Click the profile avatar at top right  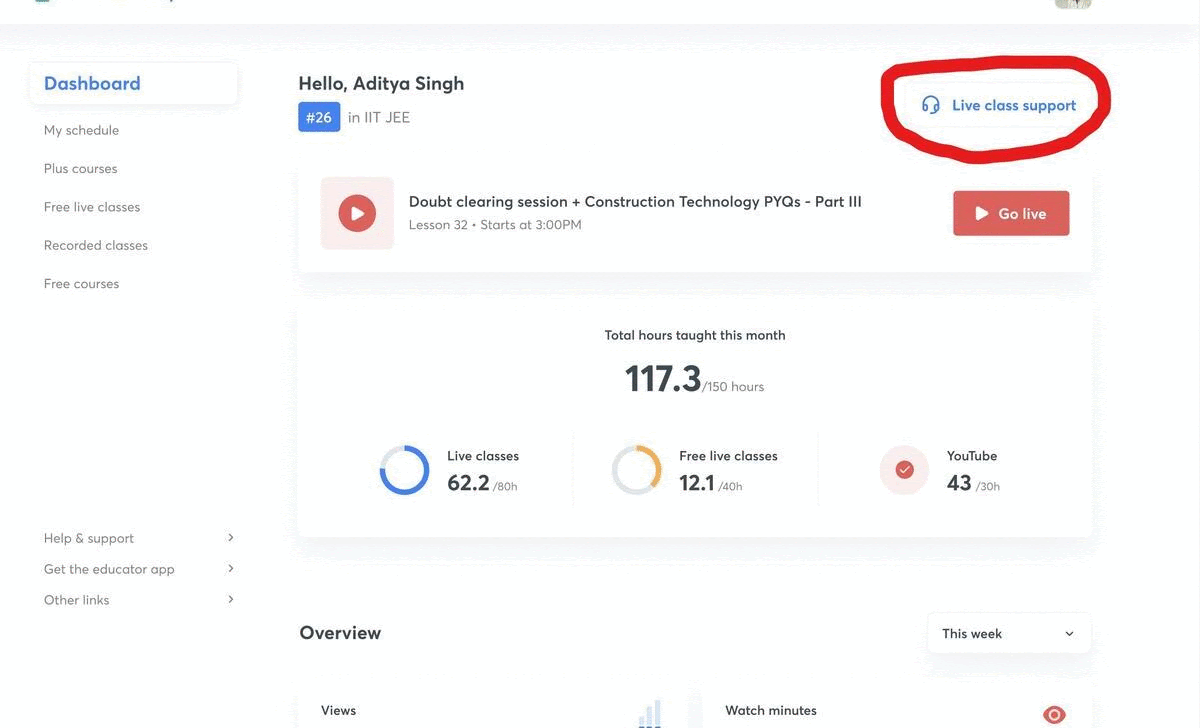point(1073,4)
